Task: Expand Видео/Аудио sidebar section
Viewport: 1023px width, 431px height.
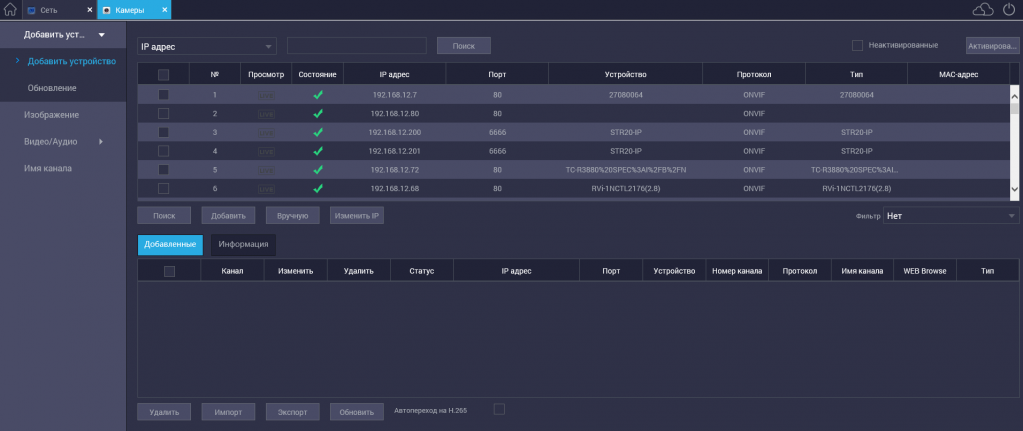Action: click(x=64, y=142)
